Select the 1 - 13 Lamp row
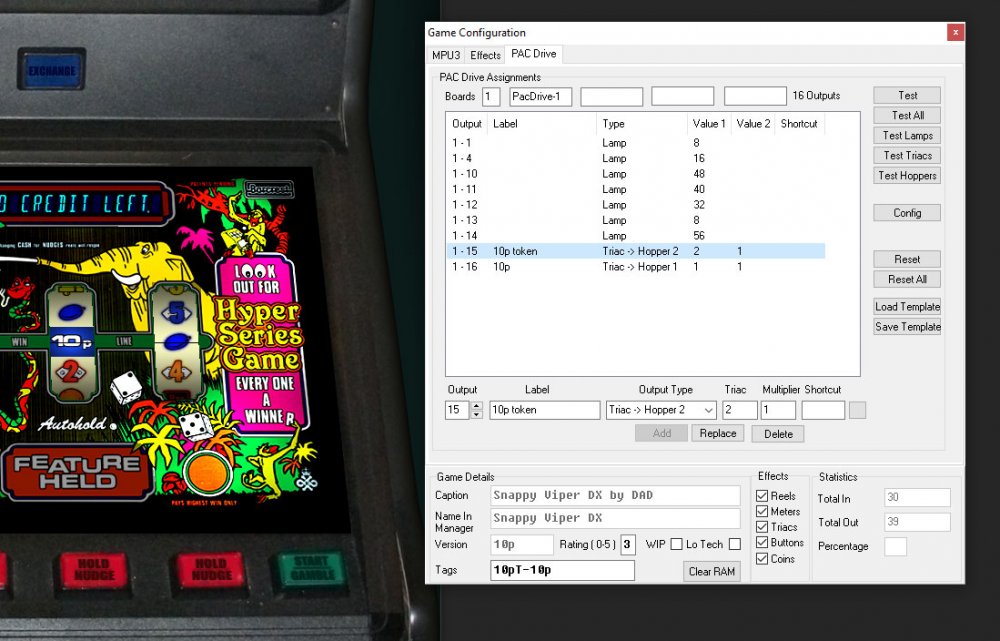Image resolution: width=1000 pixels, height=641 pixels. [x=635, y=220]
